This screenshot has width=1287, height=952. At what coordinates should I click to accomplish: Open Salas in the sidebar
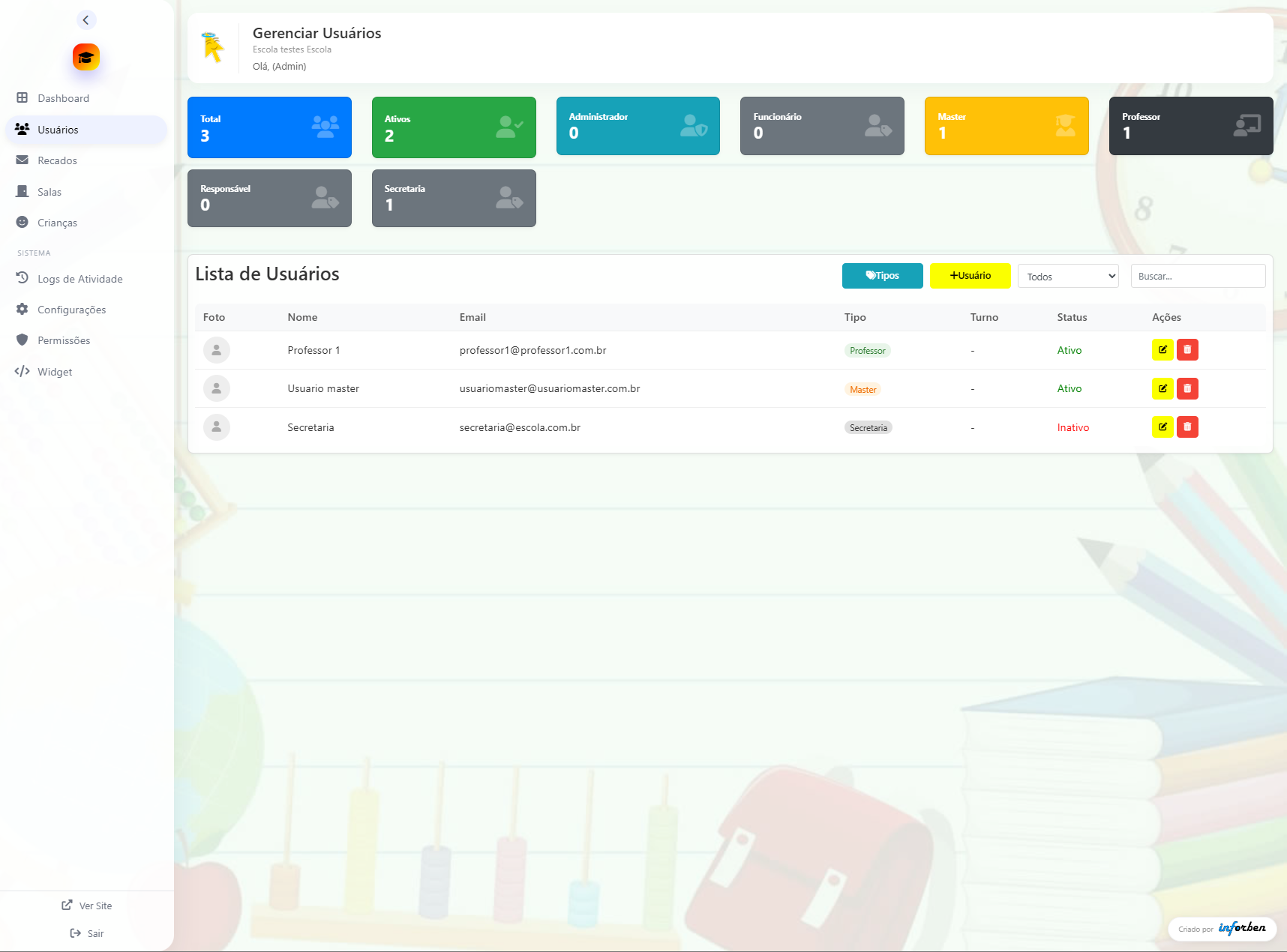tap(50, 191)
